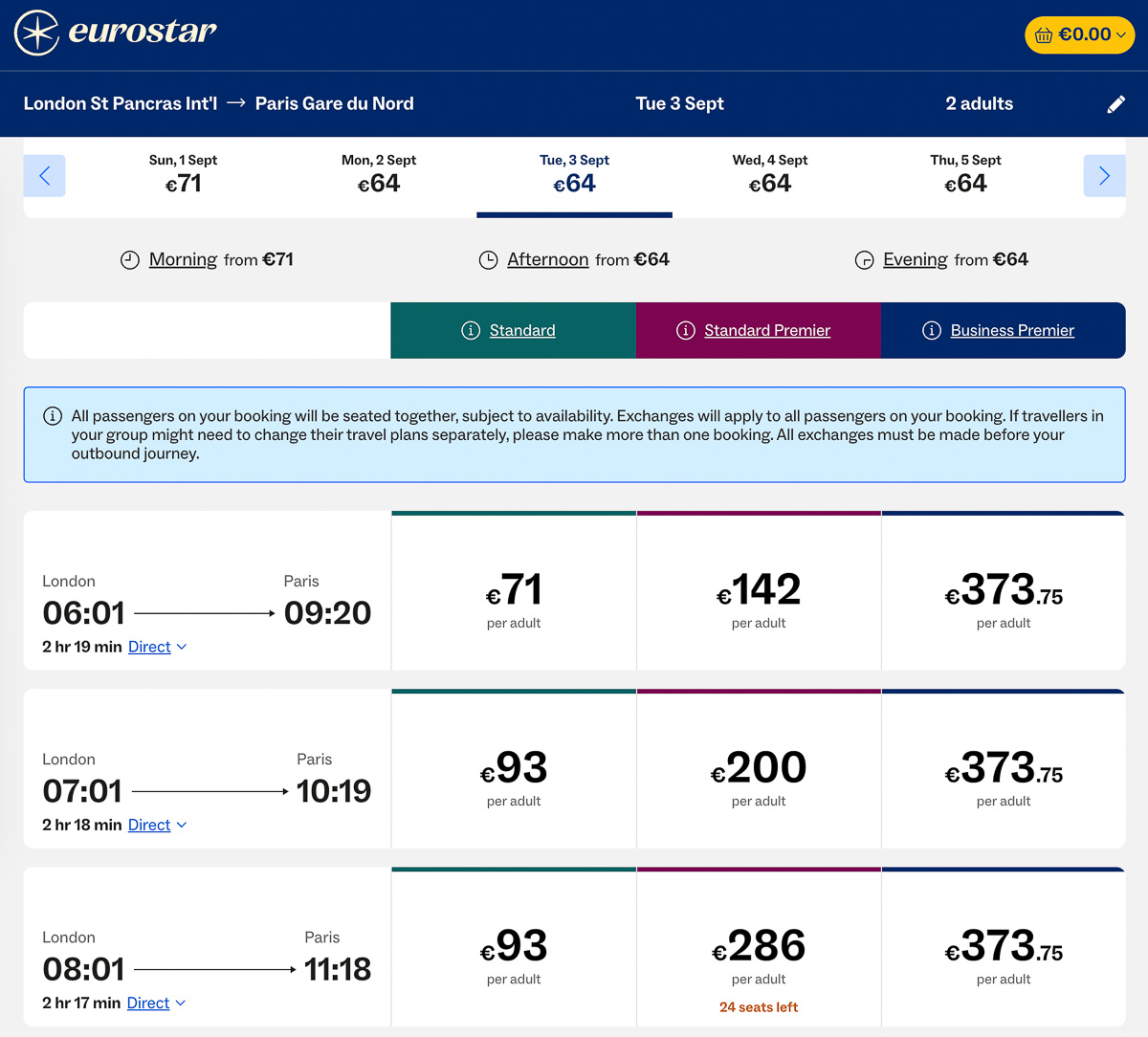This screenshot has width=1148, height=1037.
Task: Edit search with the pencil icon
Action: click(x=1115, y=104)
